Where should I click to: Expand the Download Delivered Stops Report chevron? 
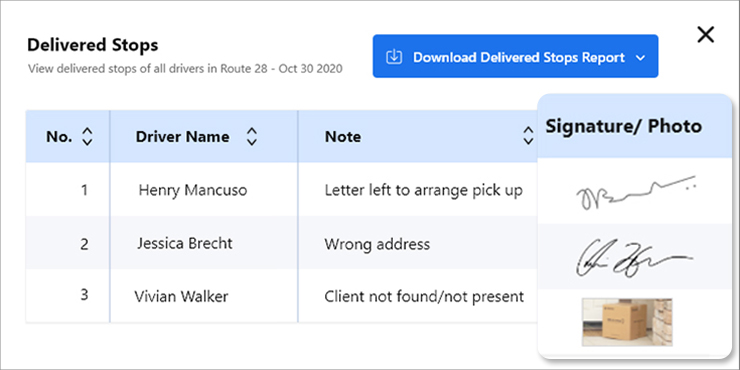click(x=640, y=58)
